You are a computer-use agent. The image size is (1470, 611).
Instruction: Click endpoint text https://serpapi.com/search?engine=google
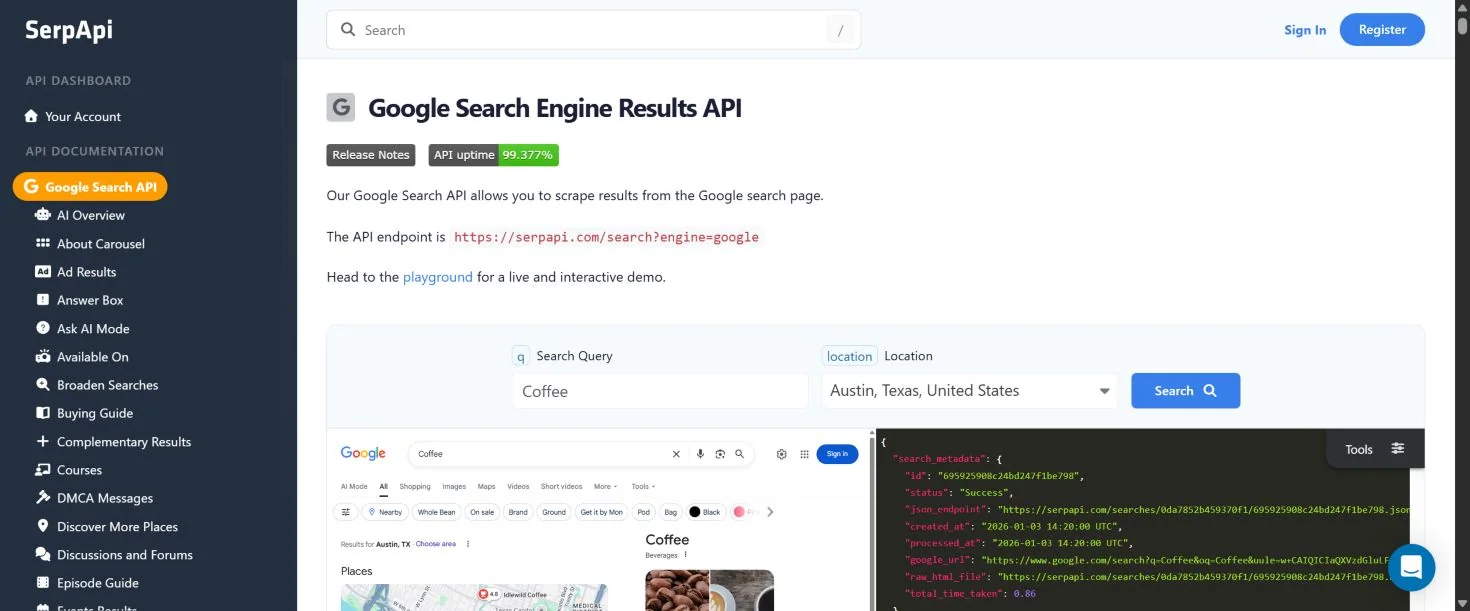[606, 238]
